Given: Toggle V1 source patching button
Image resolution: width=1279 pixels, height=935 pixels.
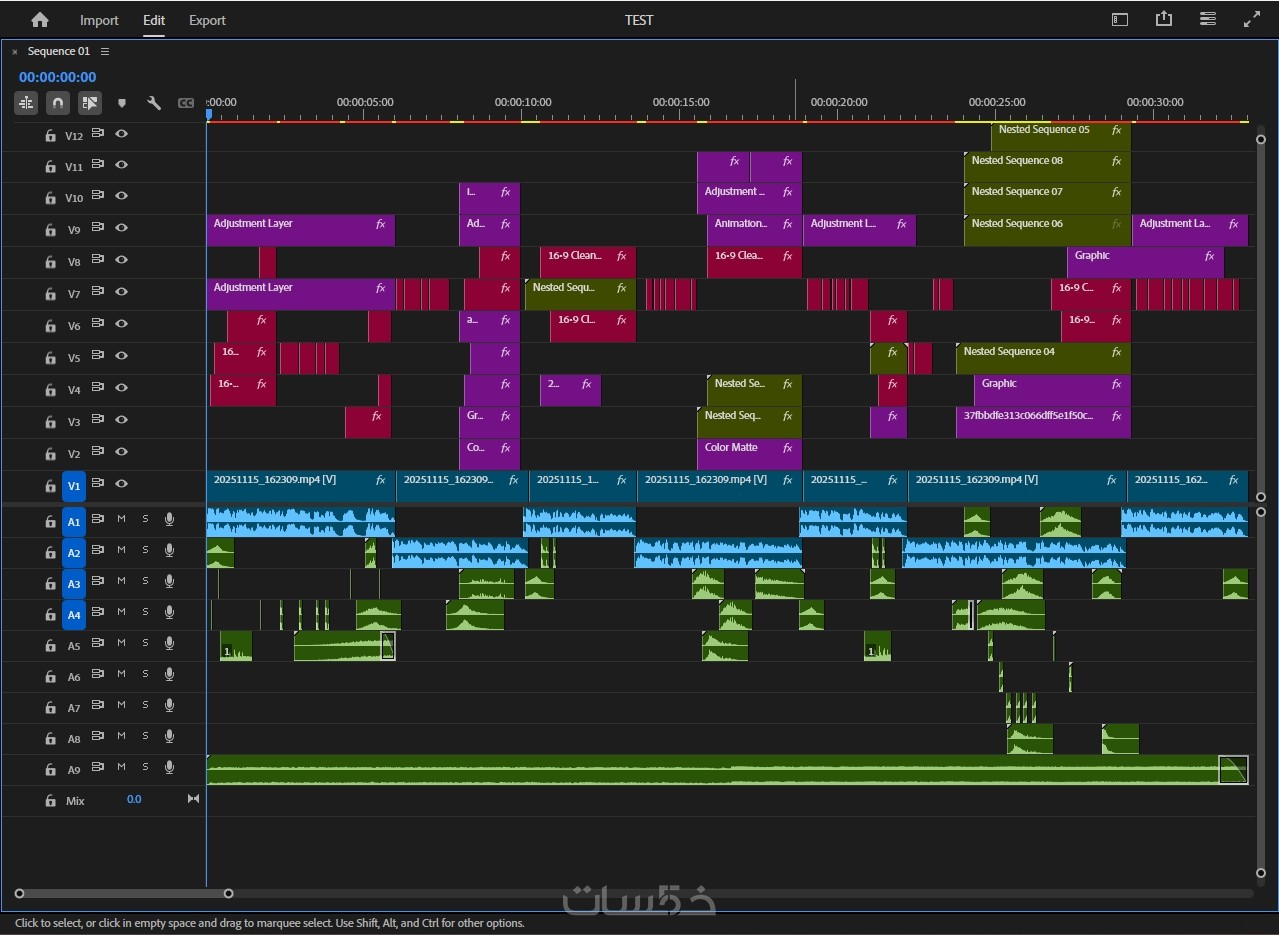Looking at the screenshot, I should (x=74, y=486).
